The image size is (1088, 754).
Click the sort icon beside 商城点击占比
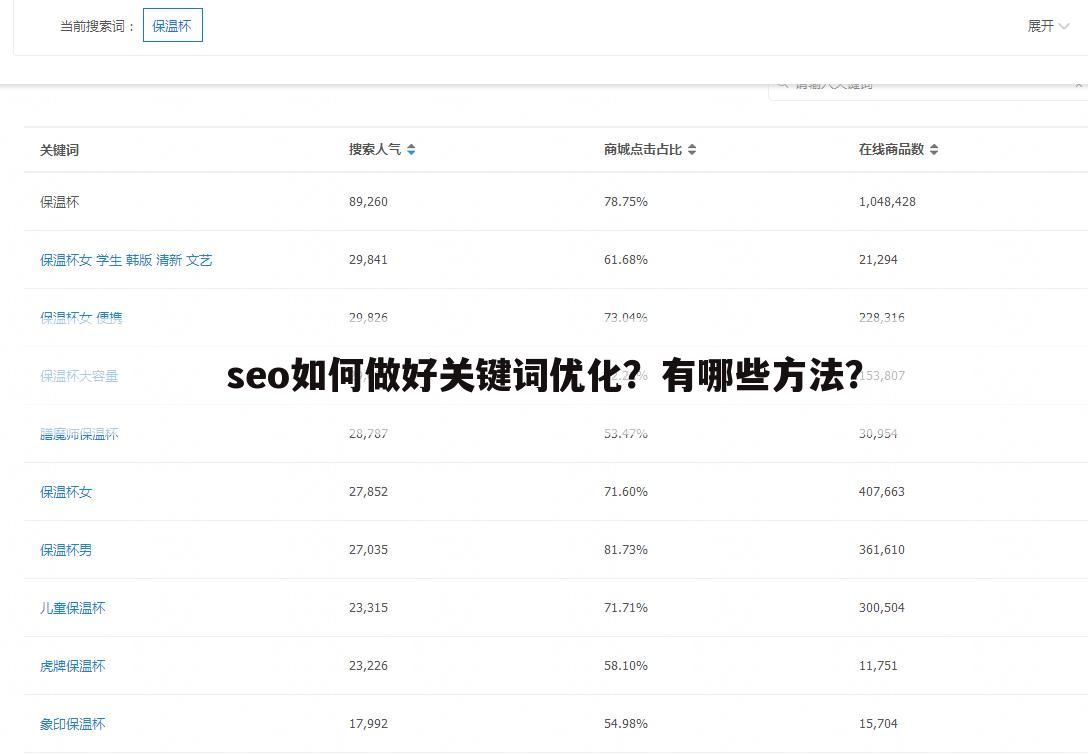[x=692, y=149]
